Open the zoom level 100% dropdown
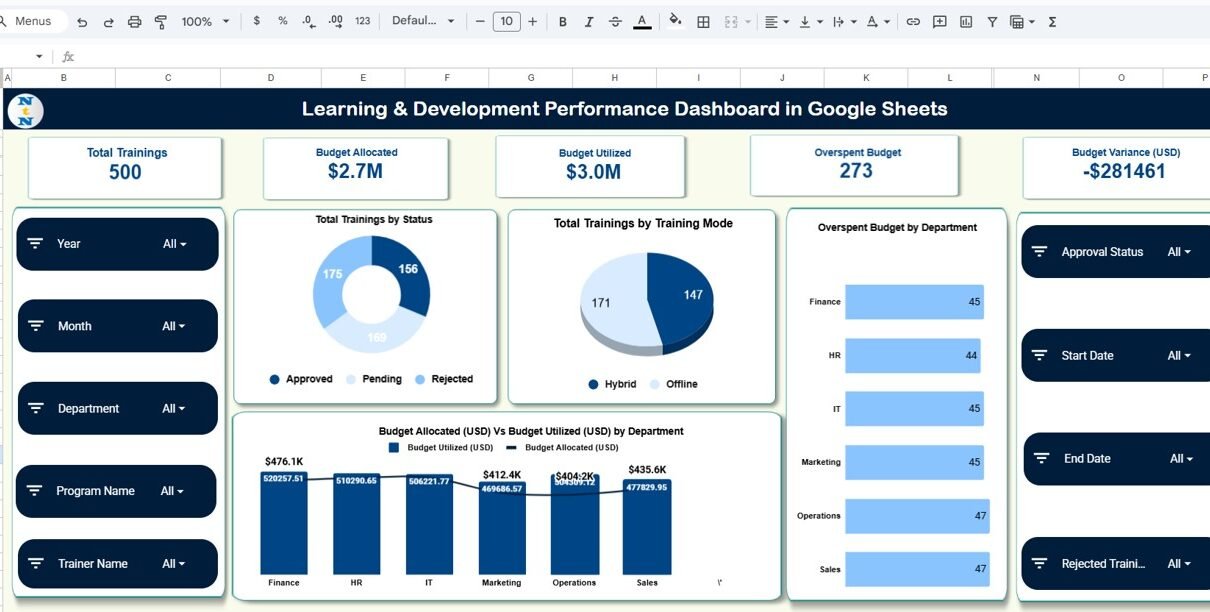Screen dimensions: 1210x612 205,22
